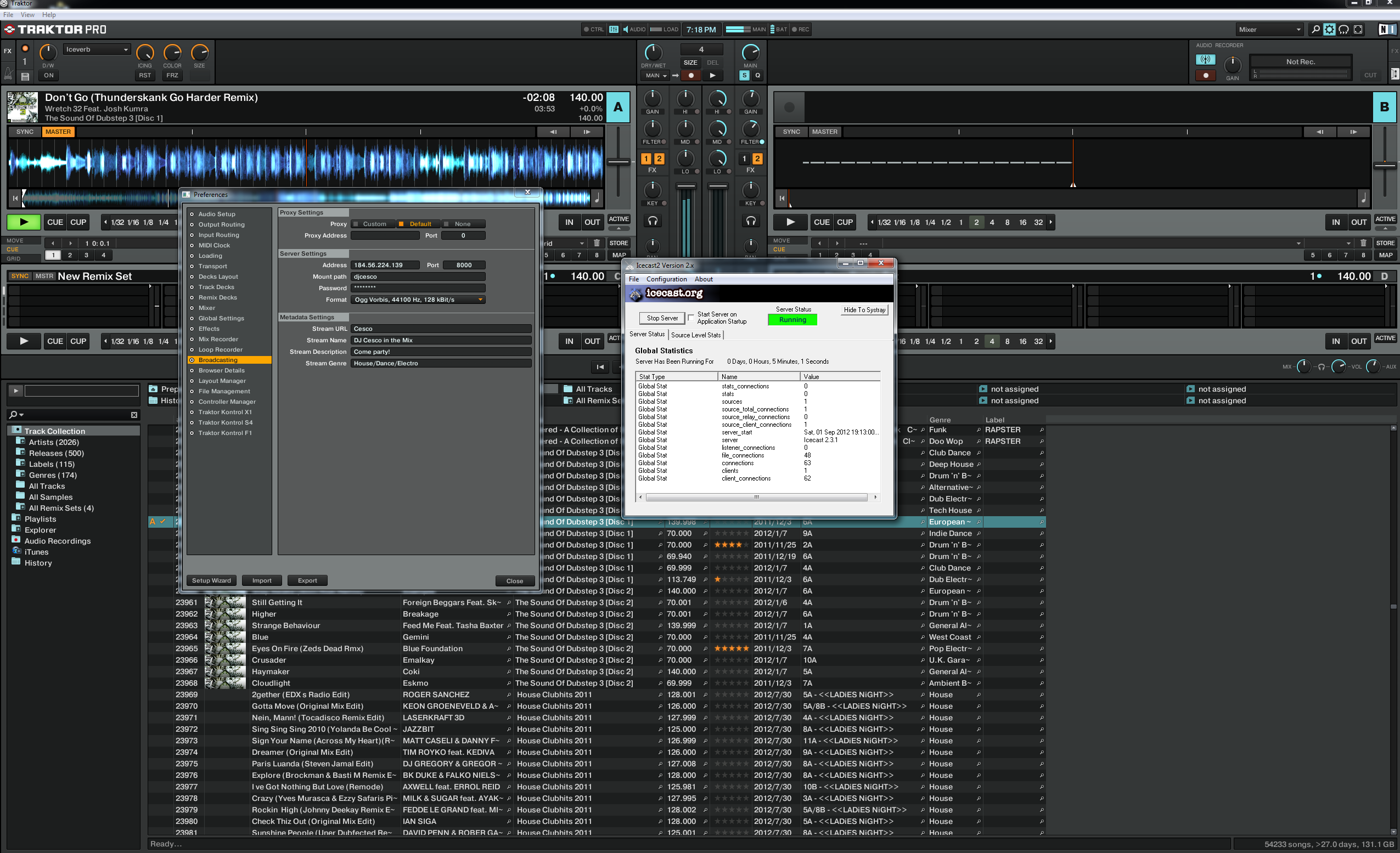Viewport: 1400px width, 853px height.
Task: Click Deck B headphone cue icon in mixer
Action: tap(751, 221)
